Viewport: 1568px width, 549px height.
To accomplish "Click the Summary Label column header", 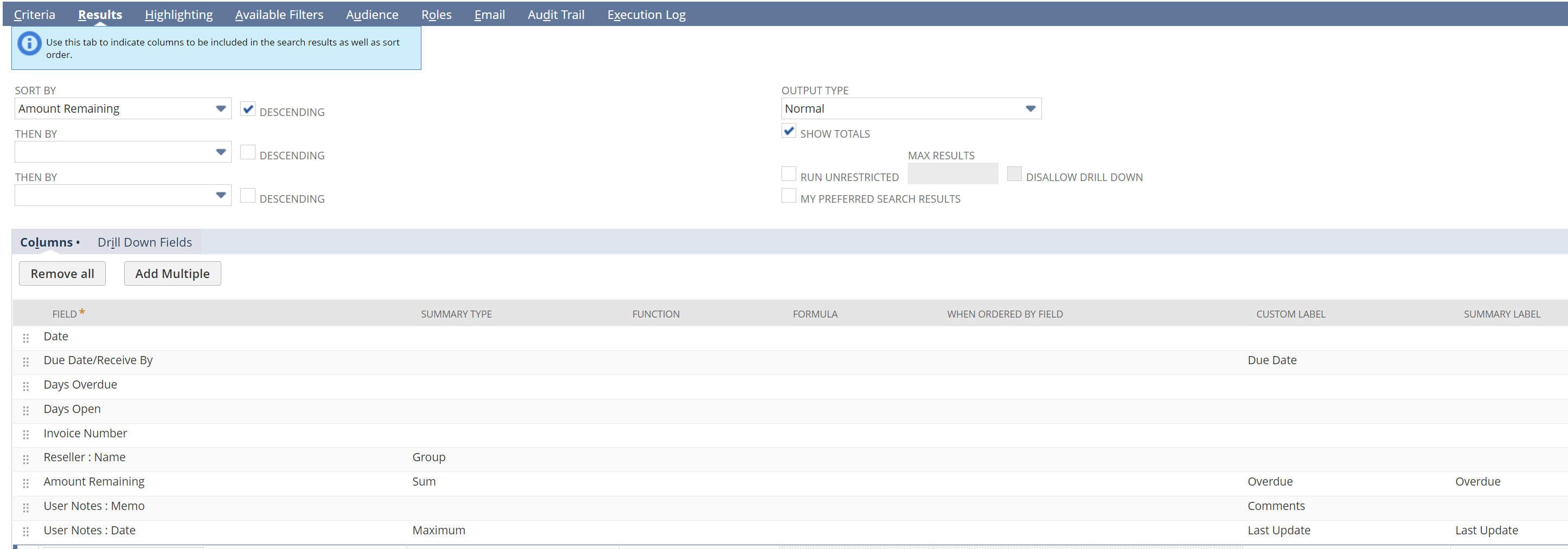I will [x=1502, y=314].
